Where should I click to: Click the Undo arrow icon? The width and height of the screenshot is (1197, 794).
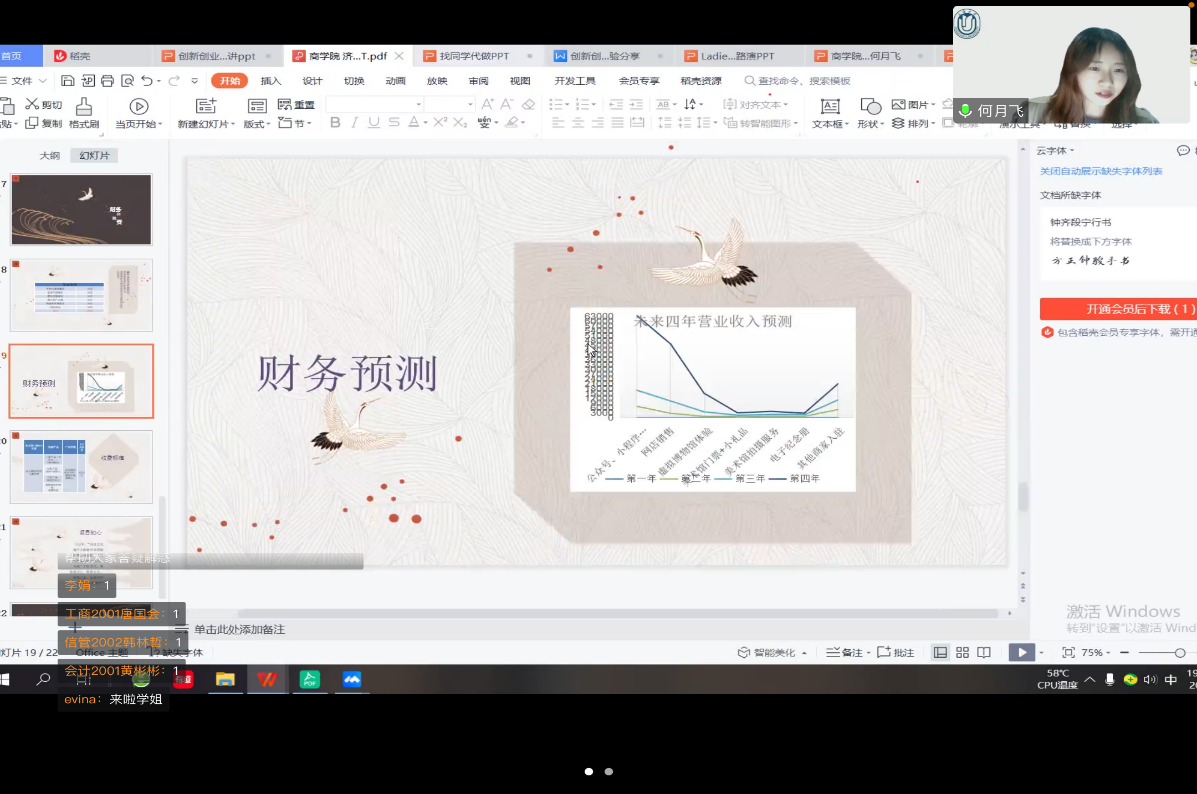pyautogui.click(x=147, y=81)
